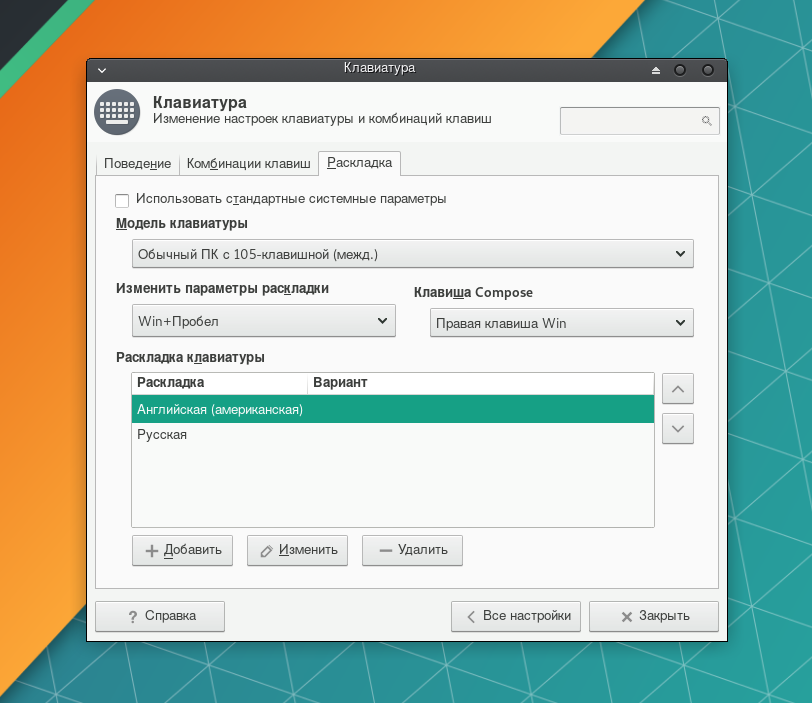
Task: Switch to the "Поведение" tab
Action: (x=137, y=164)
